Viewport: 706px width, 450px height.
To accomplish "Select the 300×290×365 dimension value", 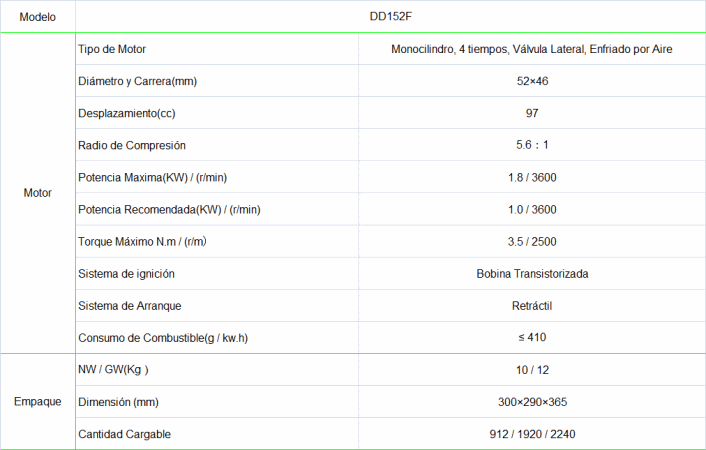I will (531, 402).
